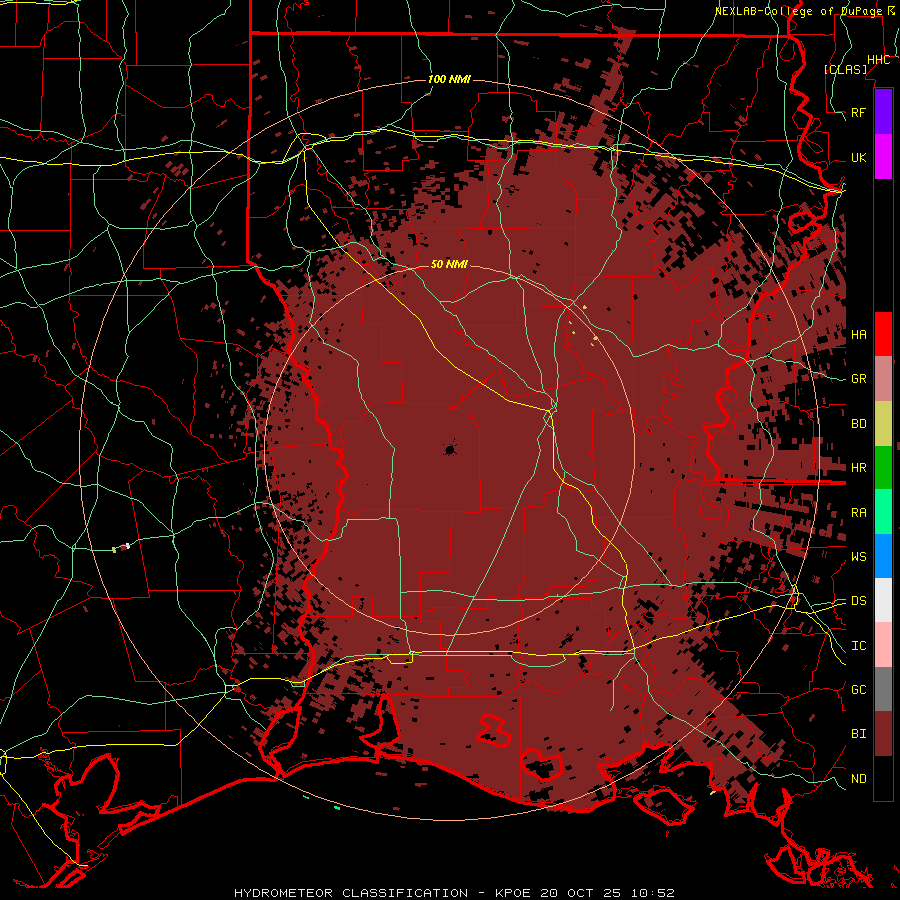Click the ND black legend swatch
This screenshot has width=900, height=900.
click(x=883, y=778)
